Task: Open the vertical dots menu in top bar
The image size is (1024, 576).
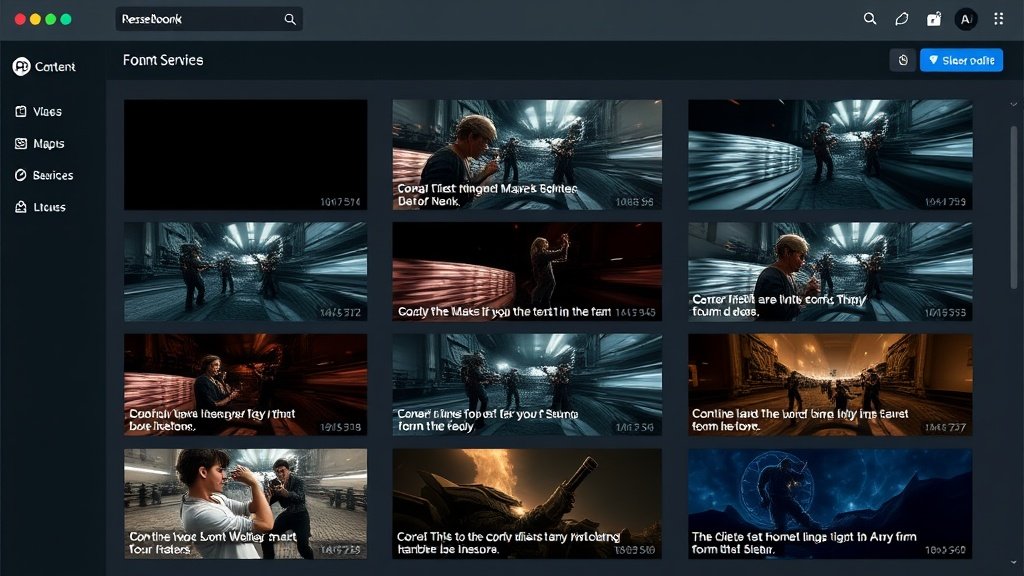Action: coord(999,19)
